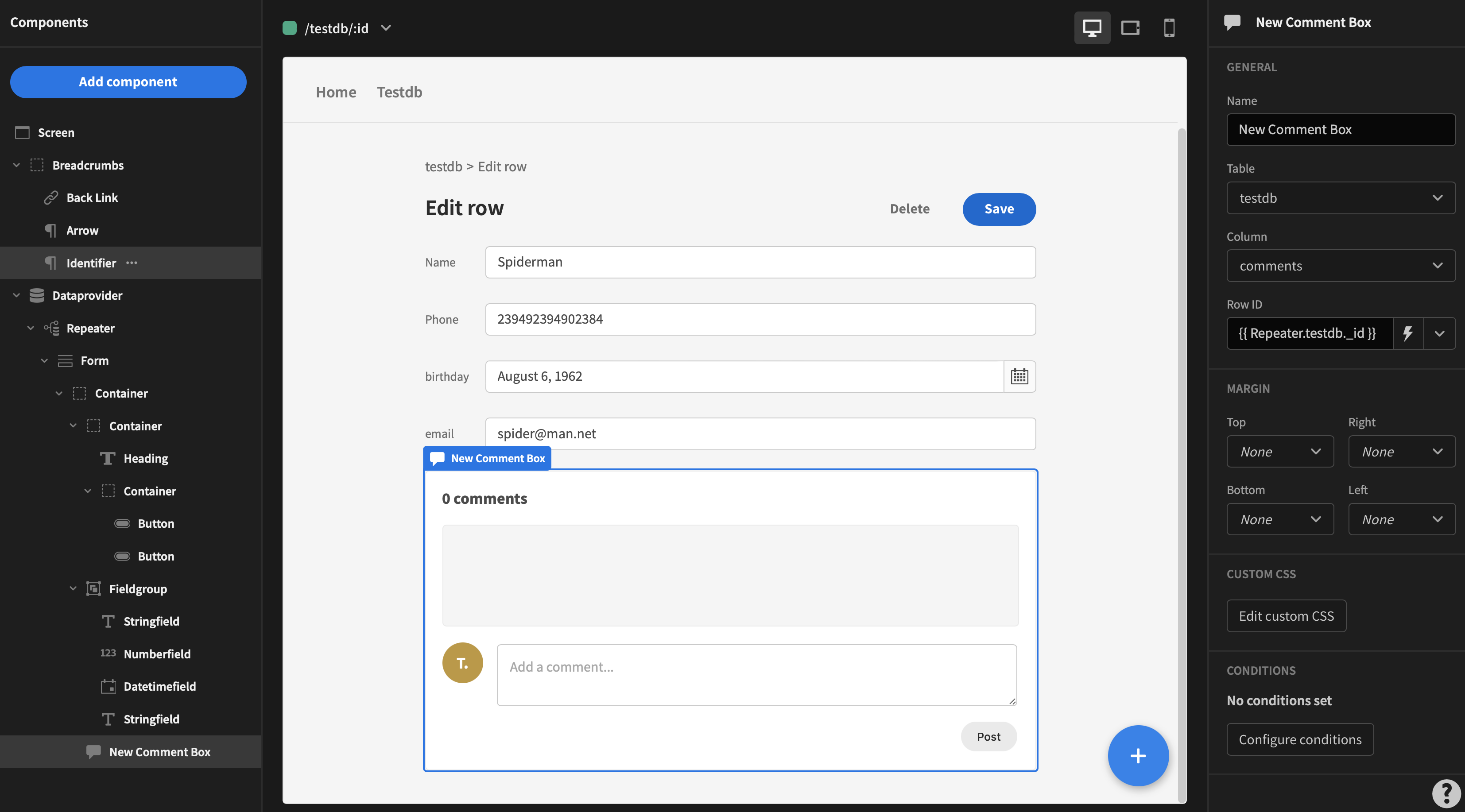
Task: Expand the /testdb/:id page selector
Action: [x=386, y=27]
